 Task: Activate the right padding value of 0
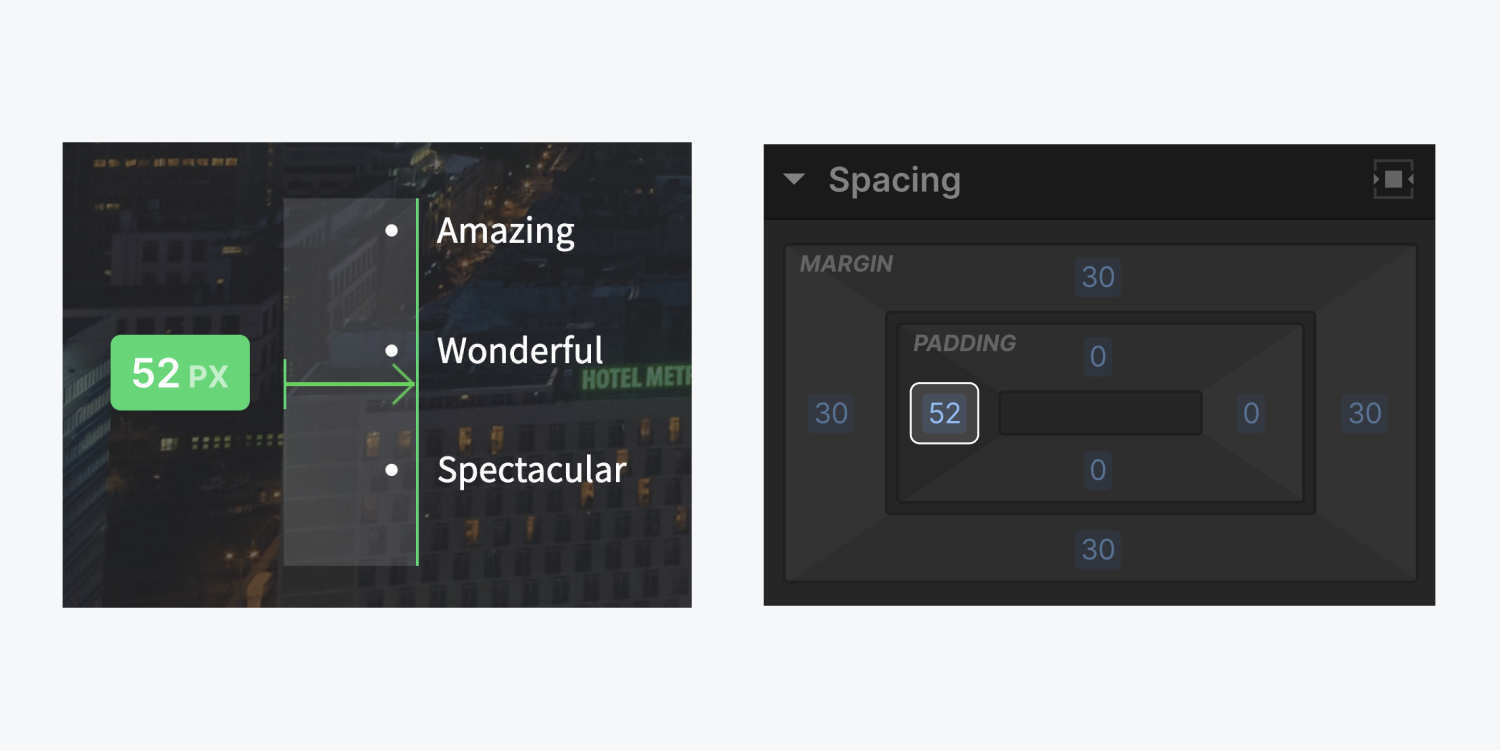pyautogui.click(x=1250, y=414)
